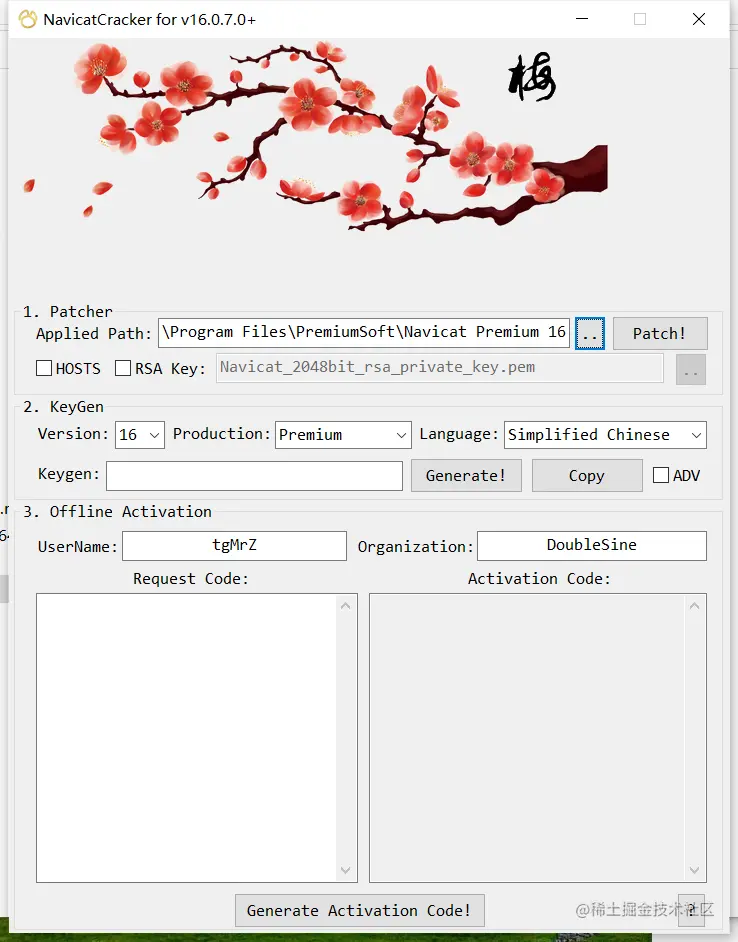
Task: Browse for applied path with '..' button
Action: pos(590,333)
